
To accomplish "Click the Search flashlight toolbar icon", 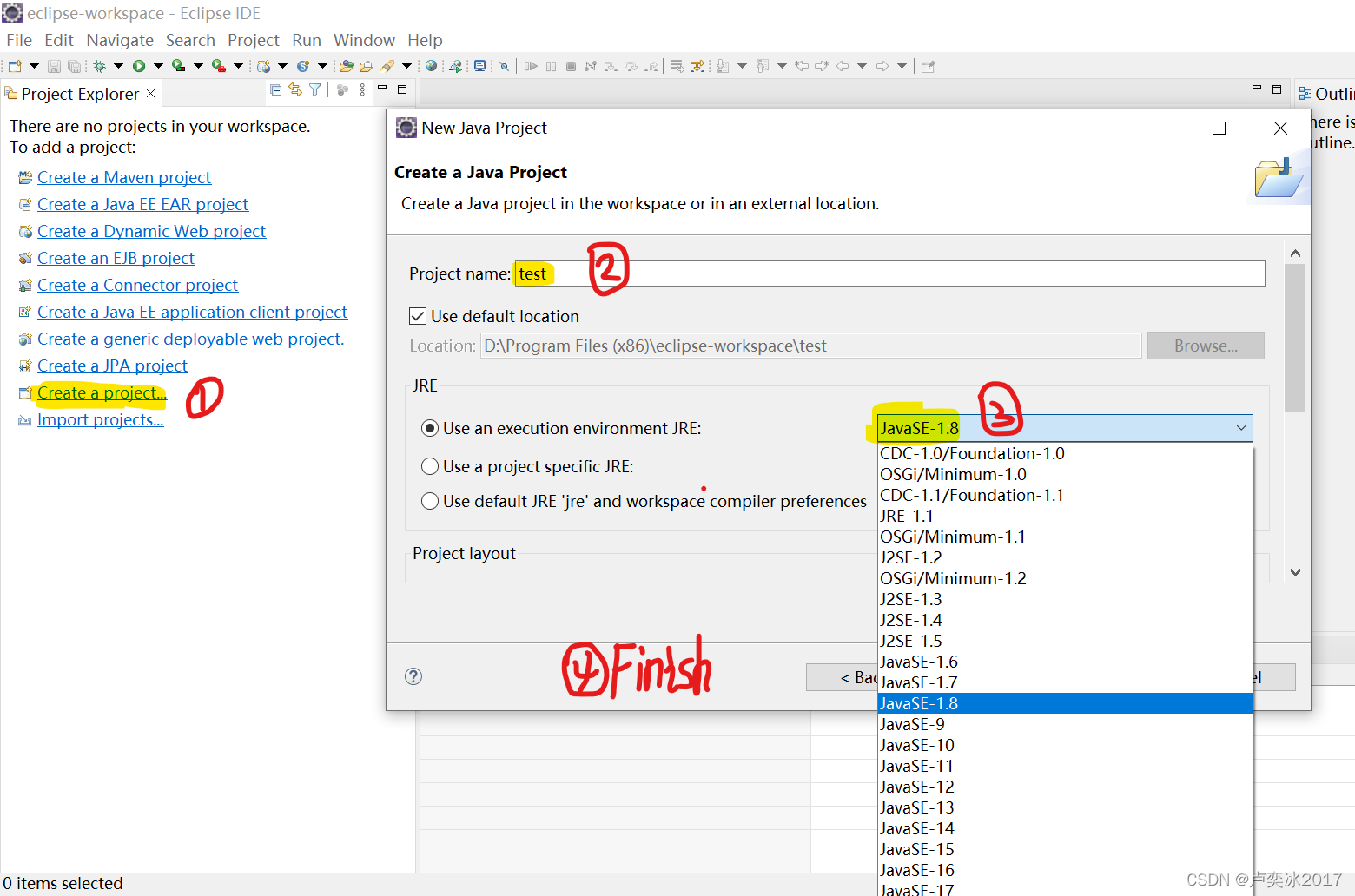I will point(387,66).
